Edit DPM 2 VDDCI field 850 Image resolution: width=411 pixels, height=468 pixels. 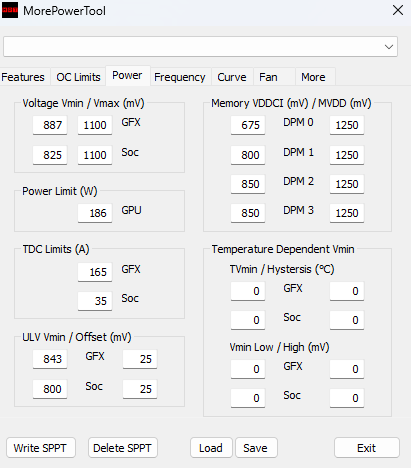[x=248, y=184]
